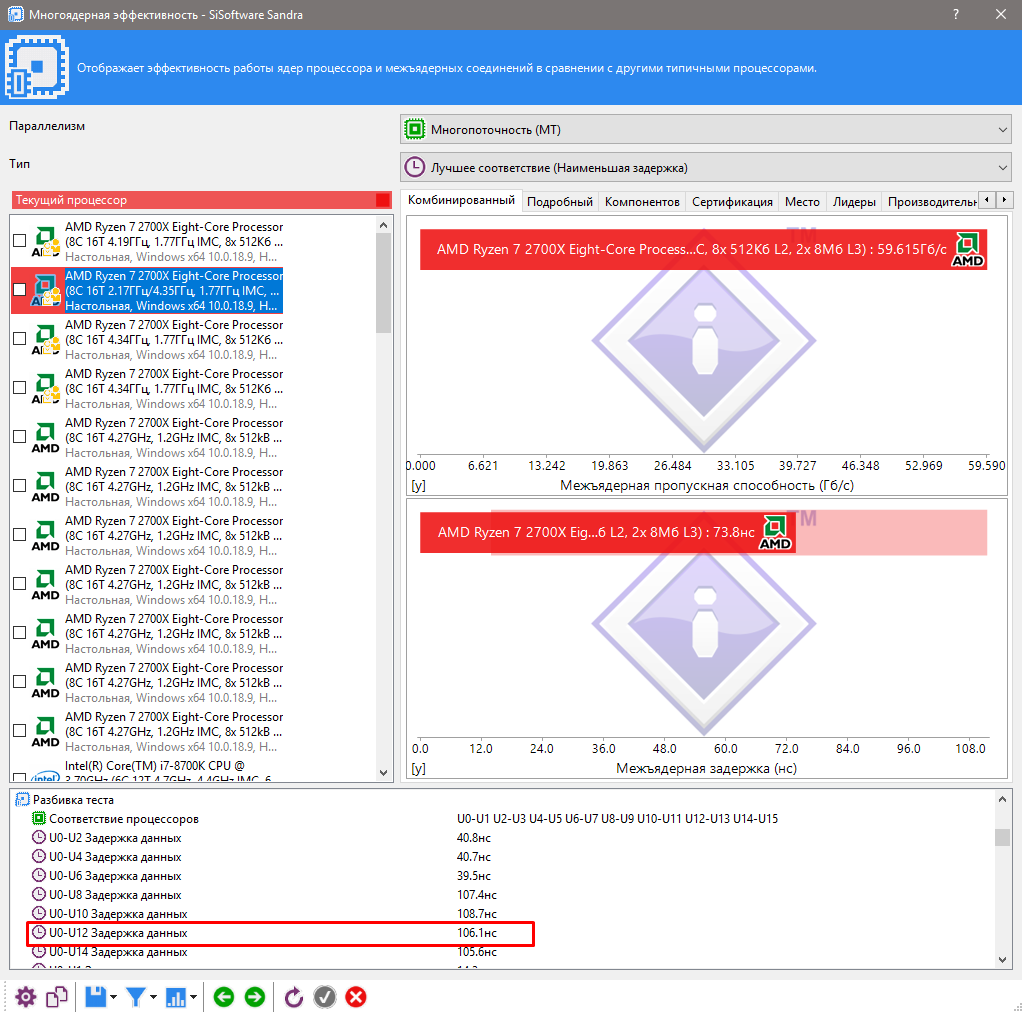
Task: Expand the save icon dropdown arrow
Action: pyautogui.click(x=113, y=997)
